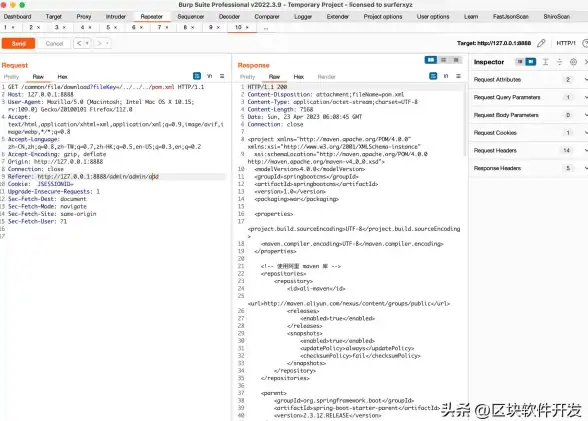Screen dimensions: 588x421
Task: Open Project options tab
Action: 382,16
